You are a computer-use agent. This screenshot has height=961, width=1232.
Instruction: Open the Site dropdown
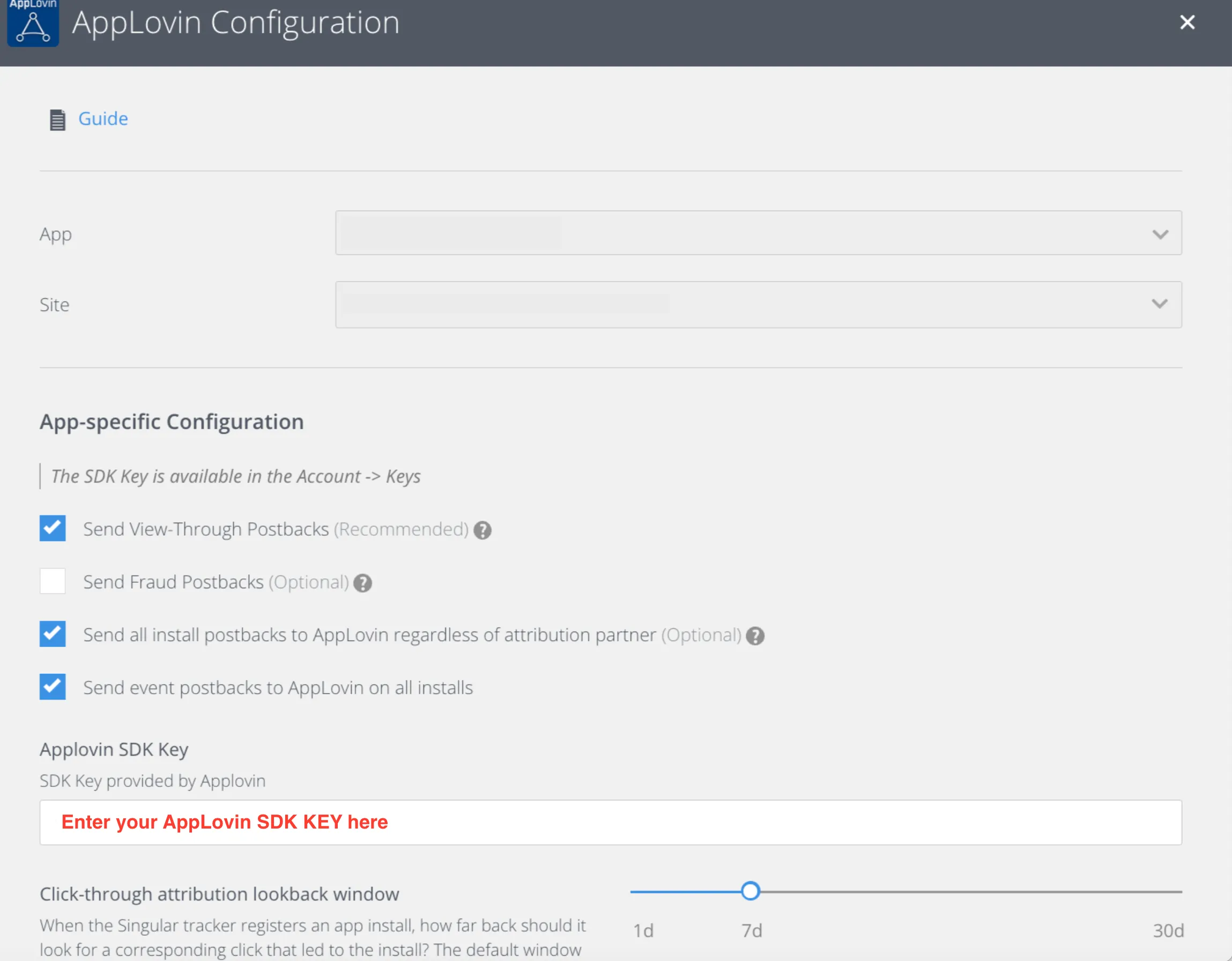(758, 305)
